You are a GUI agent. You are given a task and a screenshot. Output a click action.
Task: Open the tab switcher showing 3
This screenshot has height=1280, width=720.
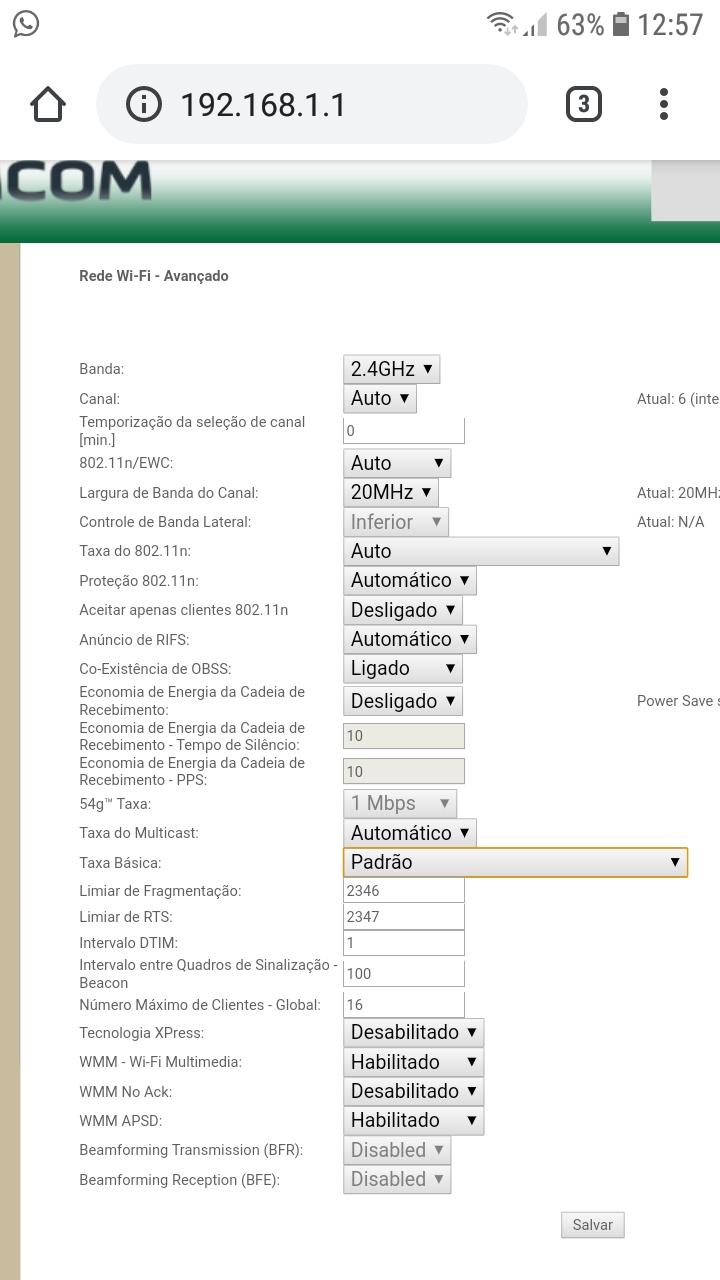pyautogui.click(x=584, y=104)
